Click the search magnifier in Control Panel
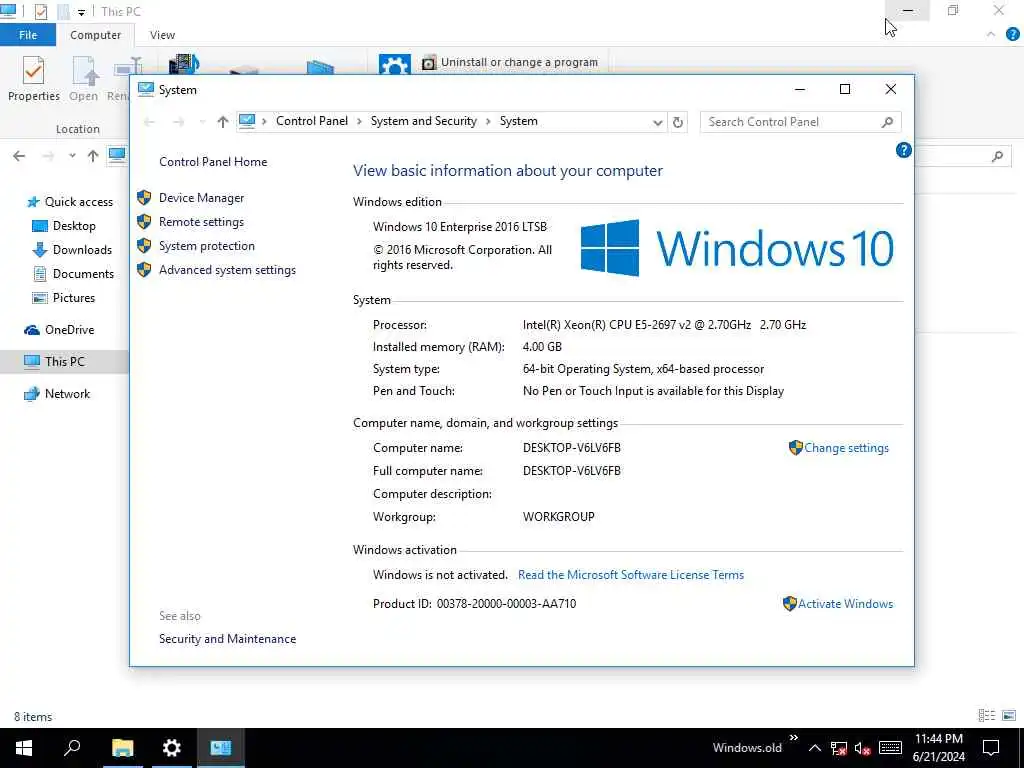This screenshot has width=1024, height=768. (887, 122)
